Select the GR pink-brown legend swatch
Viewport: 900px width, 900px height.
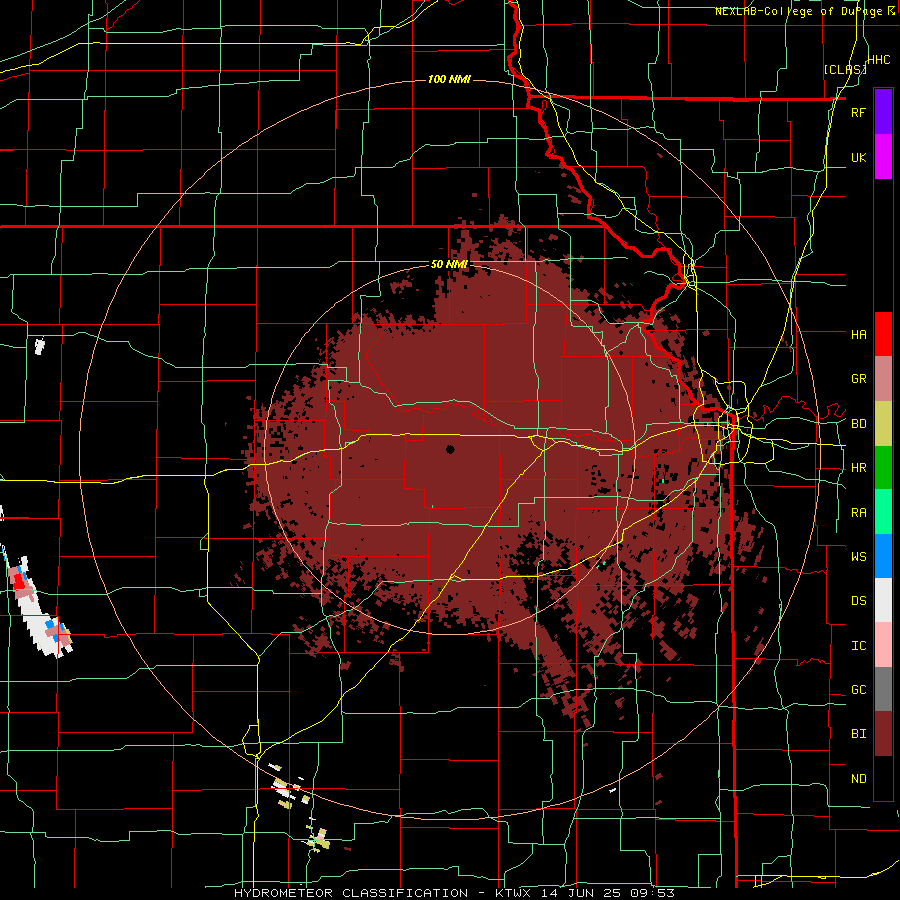883,378
